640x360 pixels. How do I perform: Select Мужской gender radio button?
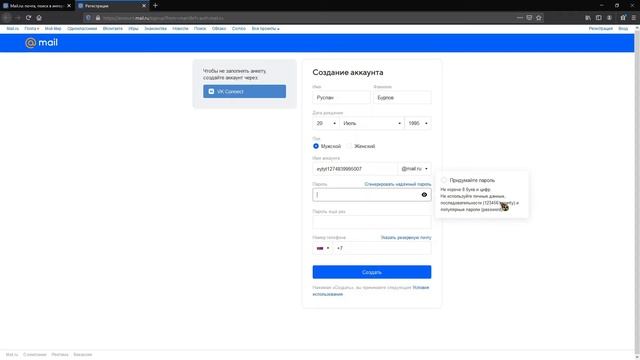coord(316,146)
